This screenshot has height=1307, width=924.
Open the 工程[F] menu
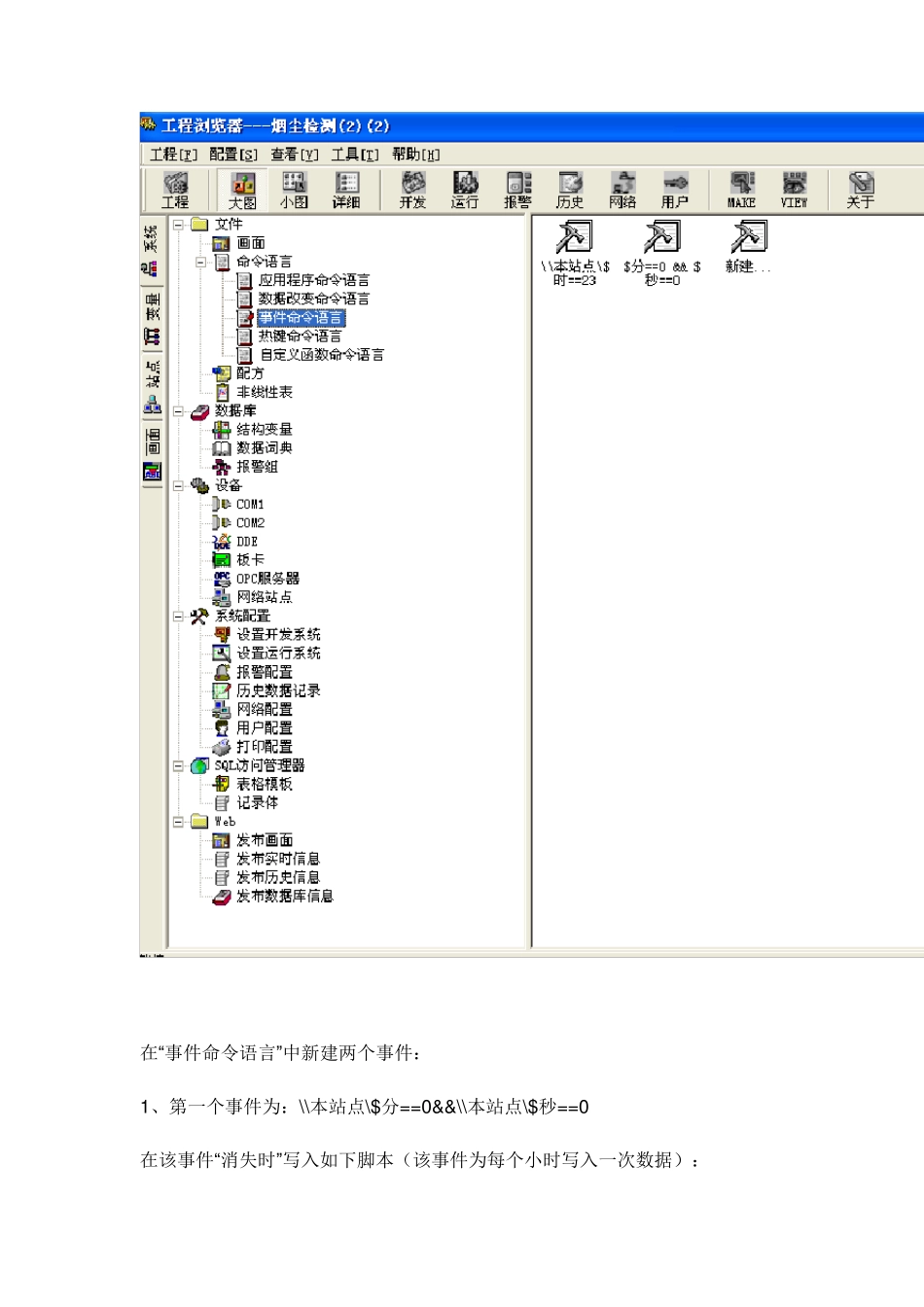[174, 154]
